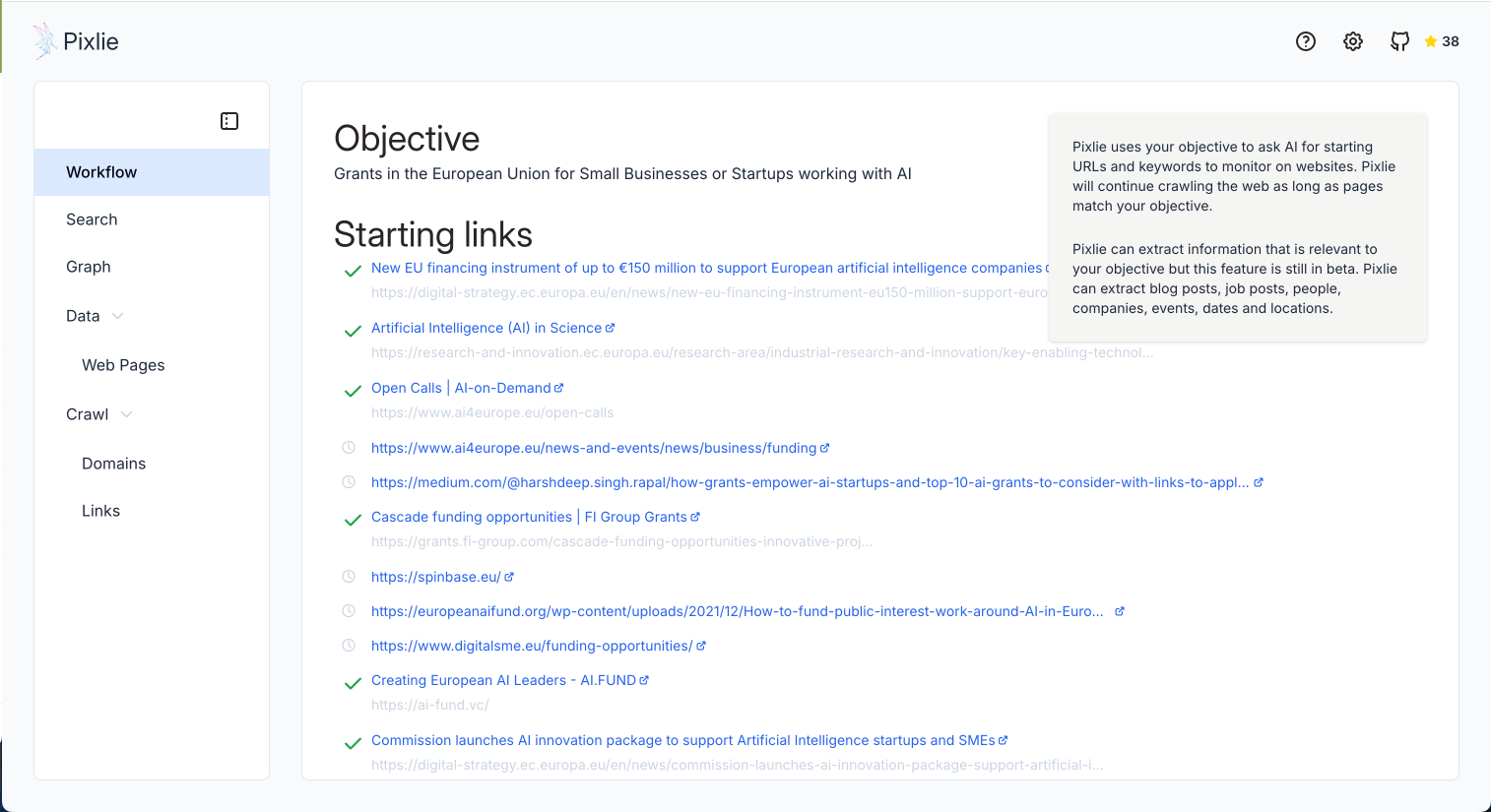Click pending clock icon beside europeanaifund.org URL

click(349, 611)
